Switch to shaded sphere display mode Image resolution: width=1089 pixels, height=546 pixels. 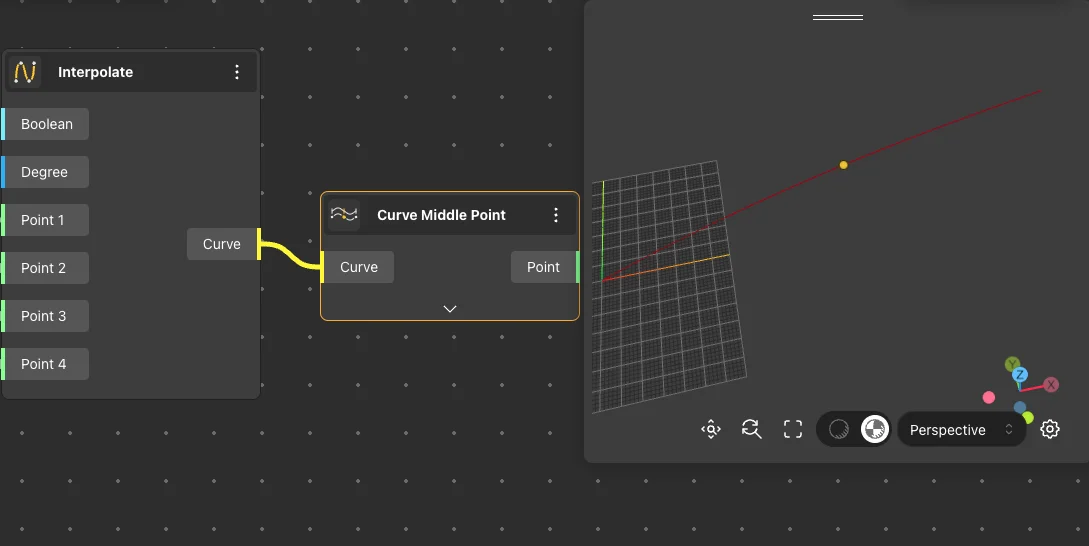click(x=839, y=430)
